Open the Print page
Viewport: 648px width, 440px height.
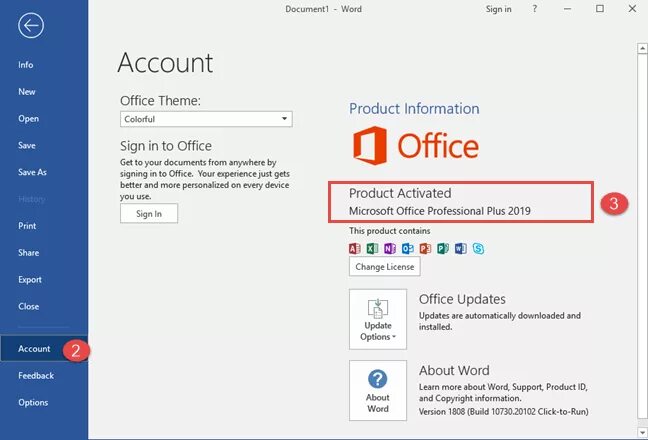(x=27, y=226)
